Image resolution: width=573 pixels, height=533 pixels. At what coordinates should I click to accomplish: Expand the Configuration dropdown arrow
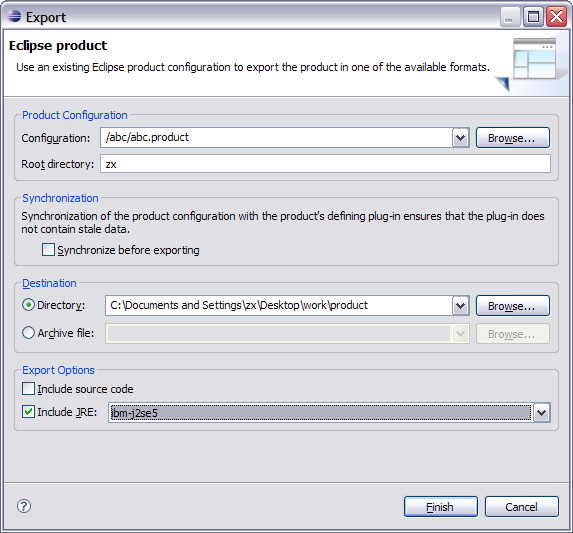pos(460,138)
